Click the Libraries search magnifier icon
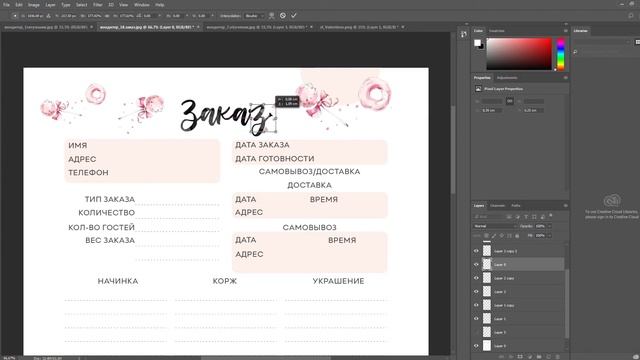This screenshot has height=360, width=640. (575, 52)
